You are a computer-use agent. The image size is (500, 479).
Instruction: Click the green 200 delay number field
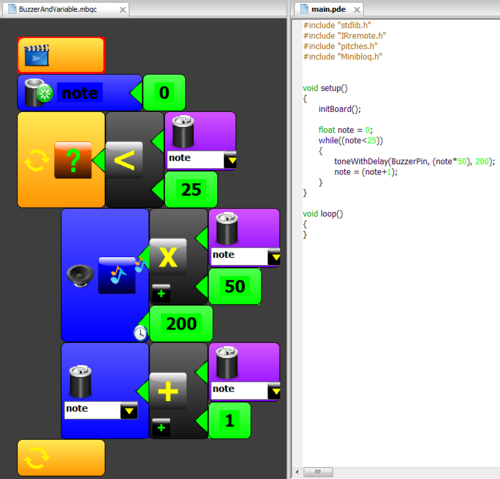pyautogui.click(x=181, y=324)
